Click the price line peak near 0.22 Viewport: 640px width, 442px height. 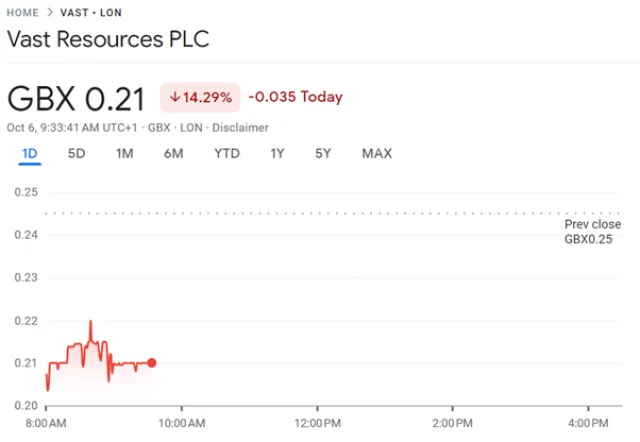[x=90, y=322]
